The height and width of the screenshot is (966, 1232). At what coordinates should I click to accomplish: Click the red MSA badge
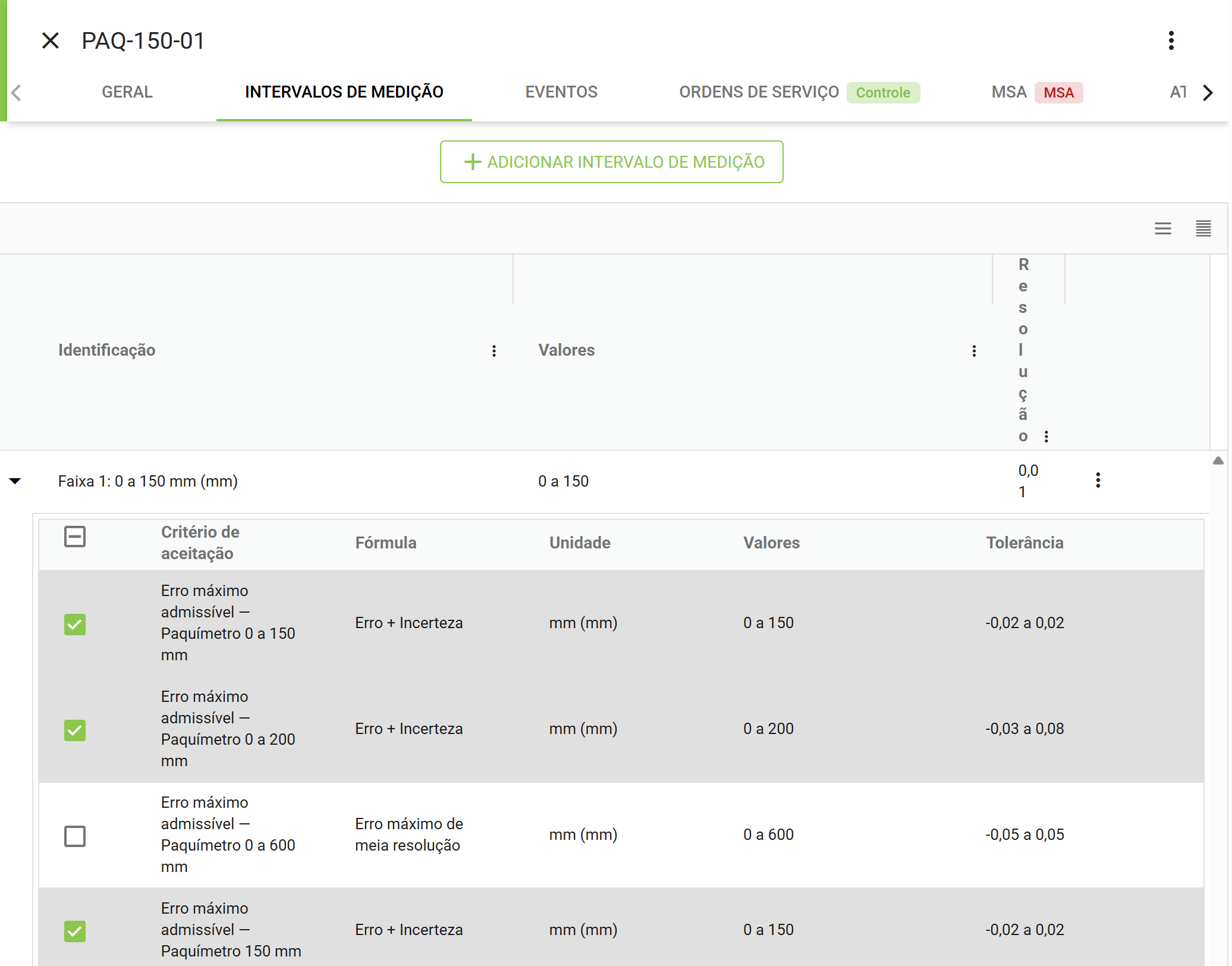[1058, 93]
